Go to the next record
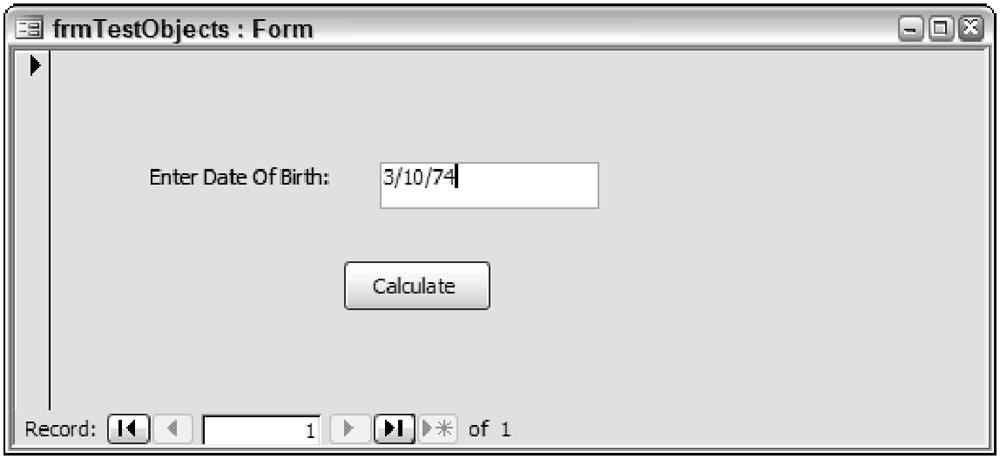Screen dimensions: 1000x459 (349, 429)
